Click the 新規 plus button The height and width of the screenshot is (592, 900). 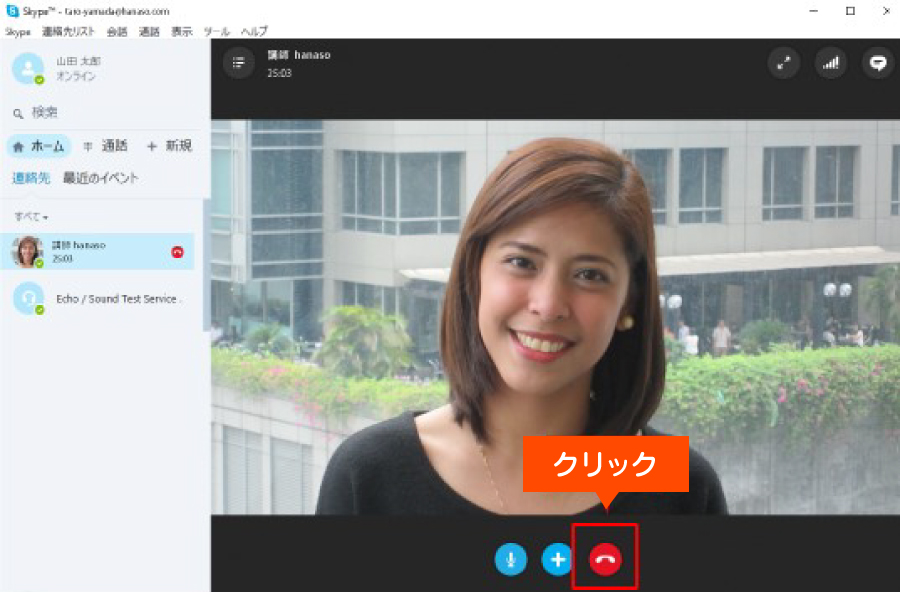169,146
